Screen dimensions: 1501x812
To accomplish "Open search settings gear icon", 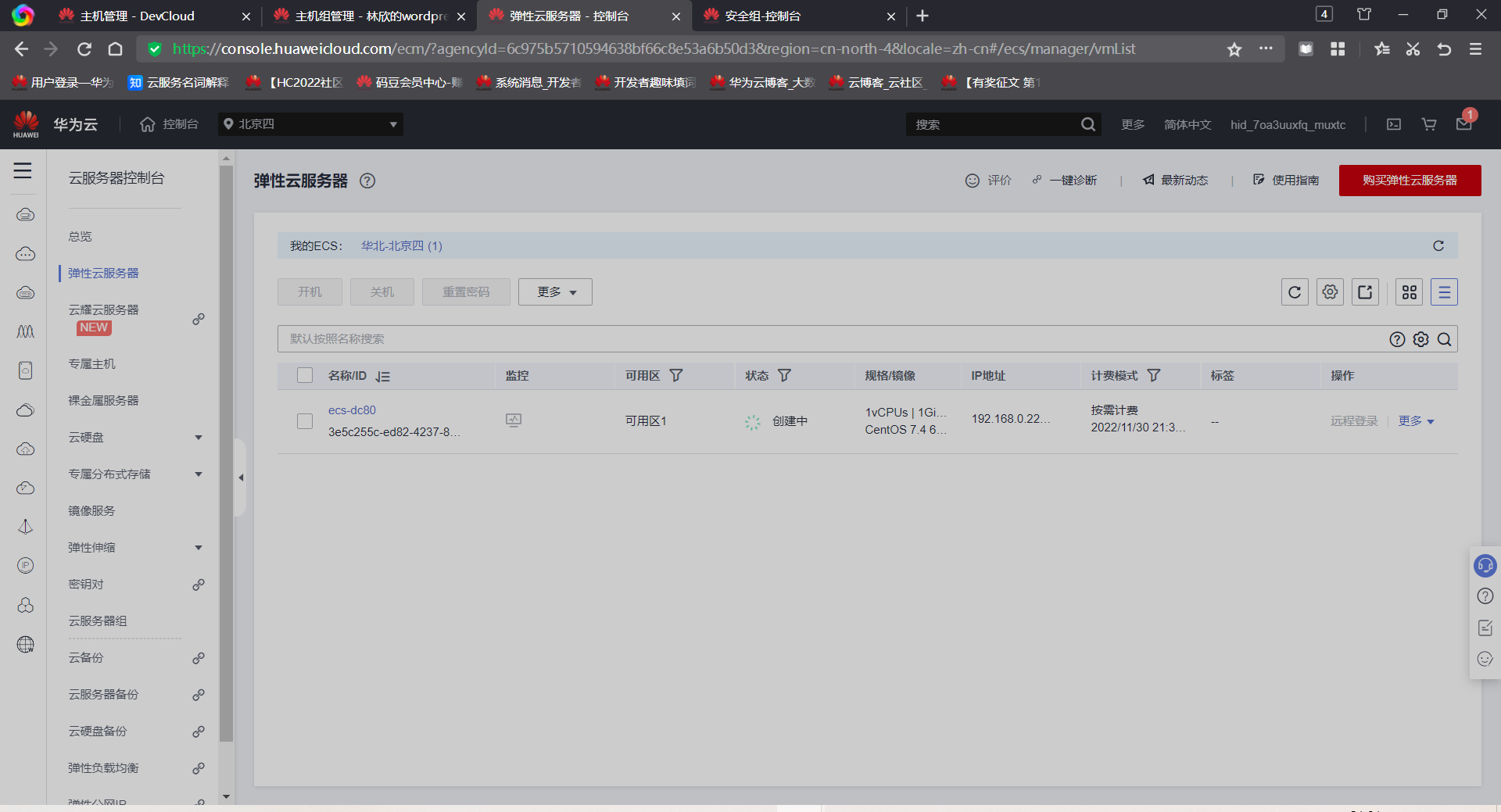I will point(1420,339).
